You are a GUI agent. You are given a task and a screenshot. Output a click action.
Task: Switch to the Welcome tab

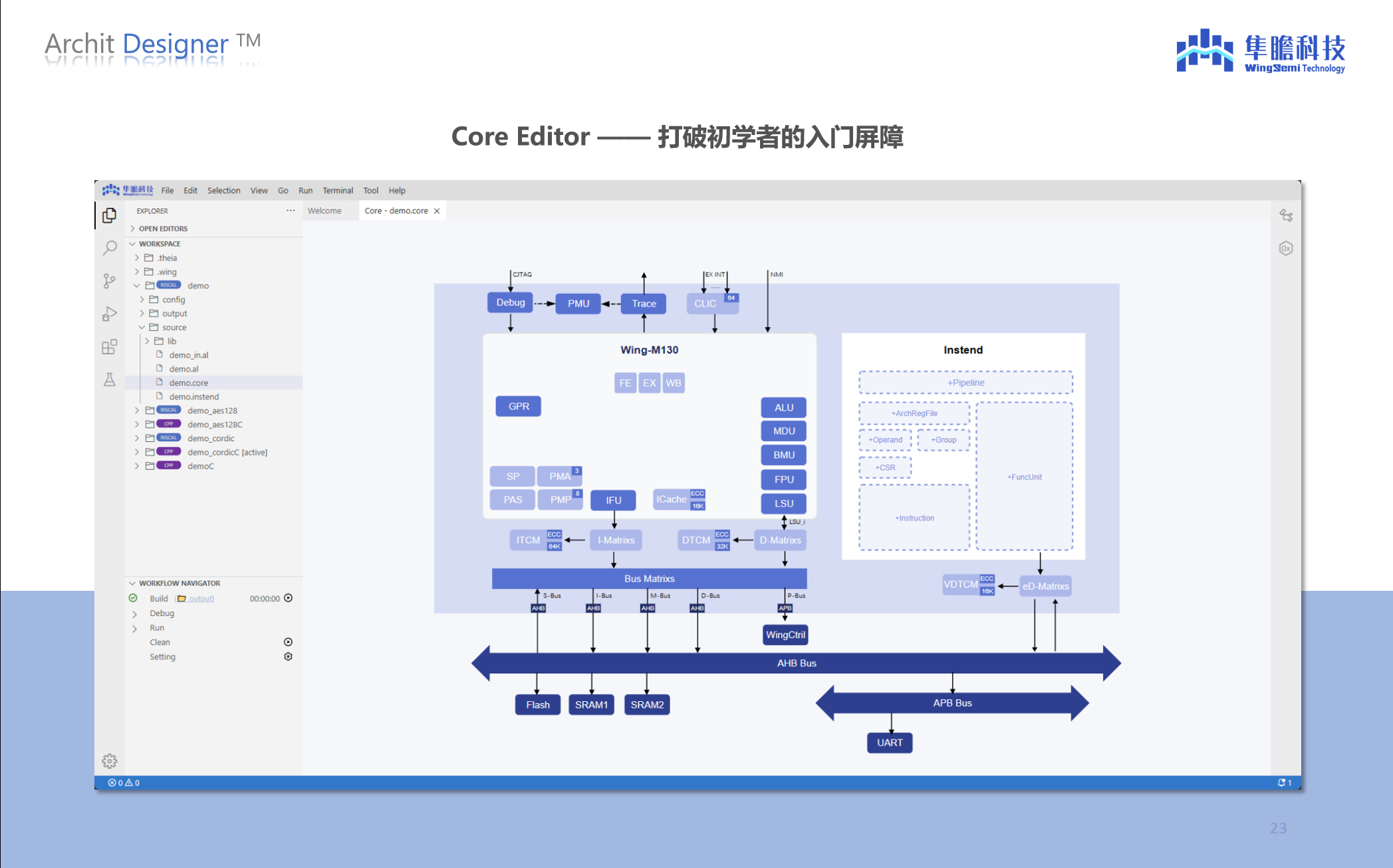(324, 211)
